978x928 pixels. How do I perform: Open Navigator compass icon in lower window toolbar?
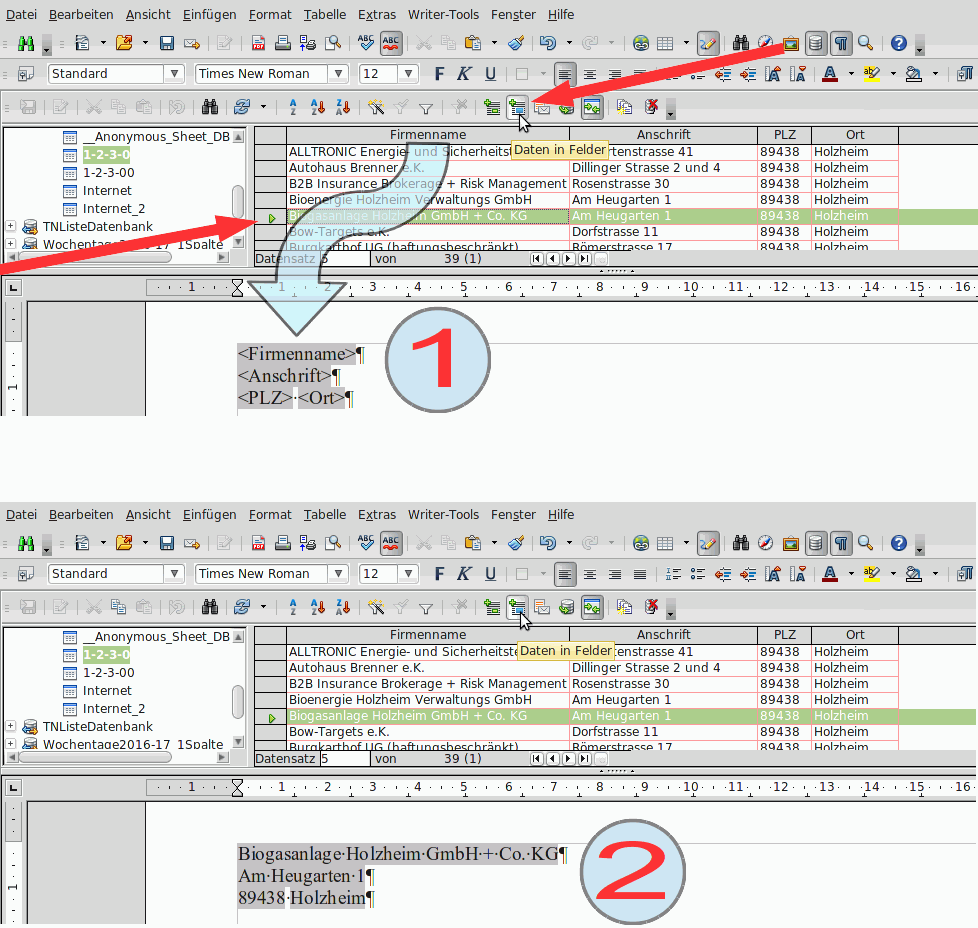[x=765, y=543]
